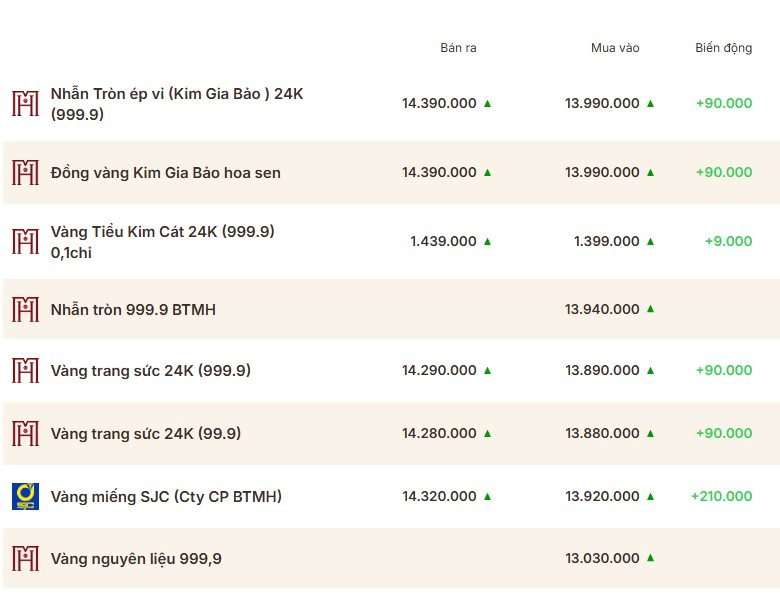Click the +210.000 change value
Screen dimensions: 780x602
point(721,496)
